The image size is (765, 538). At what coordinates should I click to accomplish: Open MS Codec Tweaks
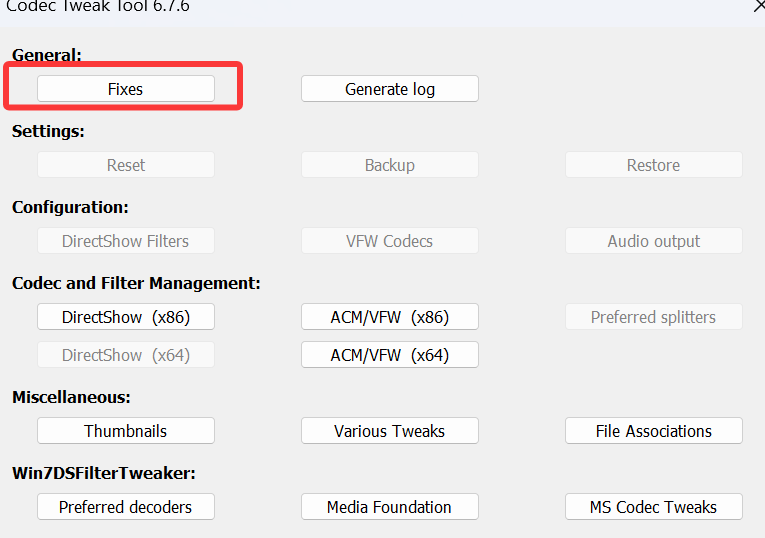coord(653,507)
